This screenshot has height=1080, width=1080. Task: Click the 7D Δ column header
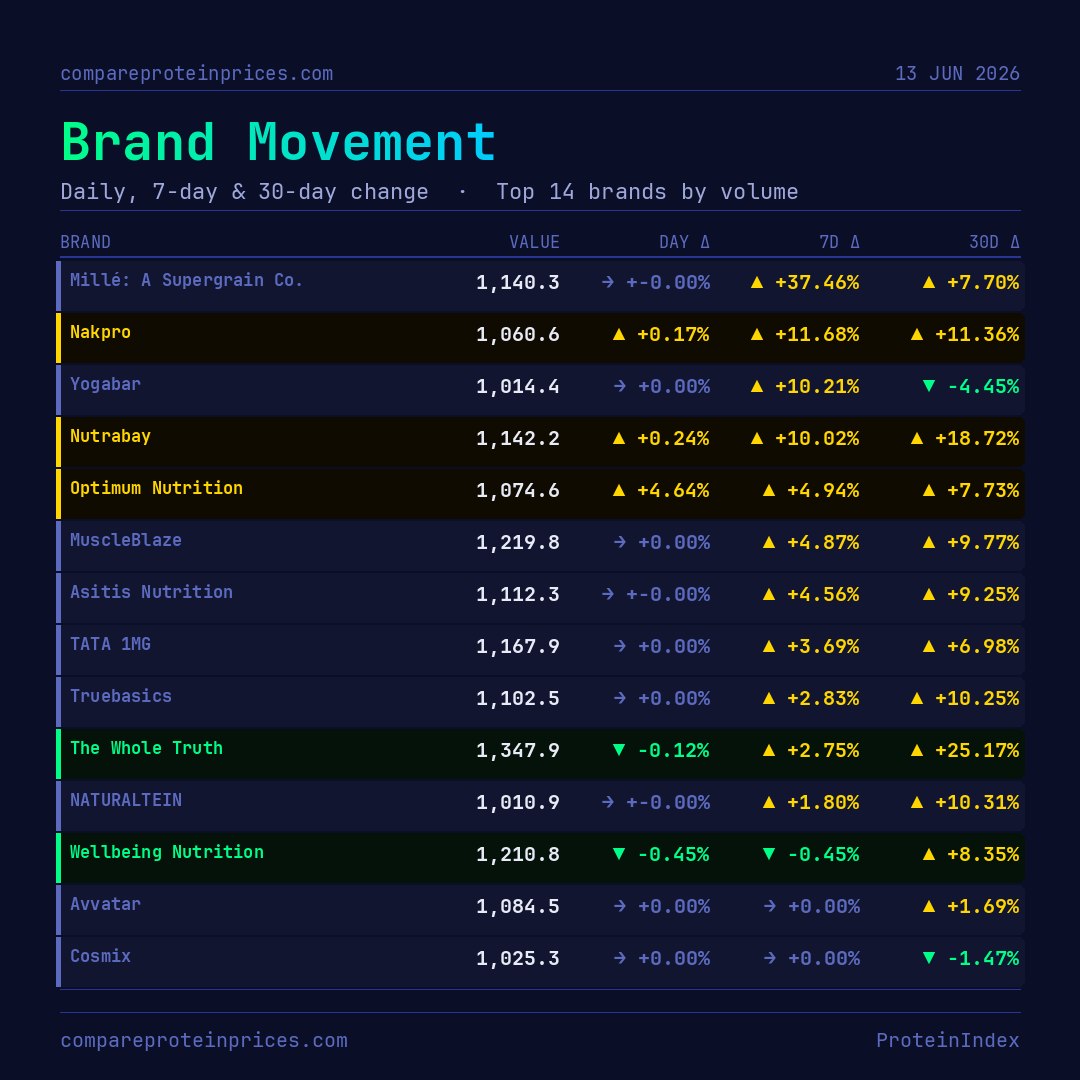[839, 242]
